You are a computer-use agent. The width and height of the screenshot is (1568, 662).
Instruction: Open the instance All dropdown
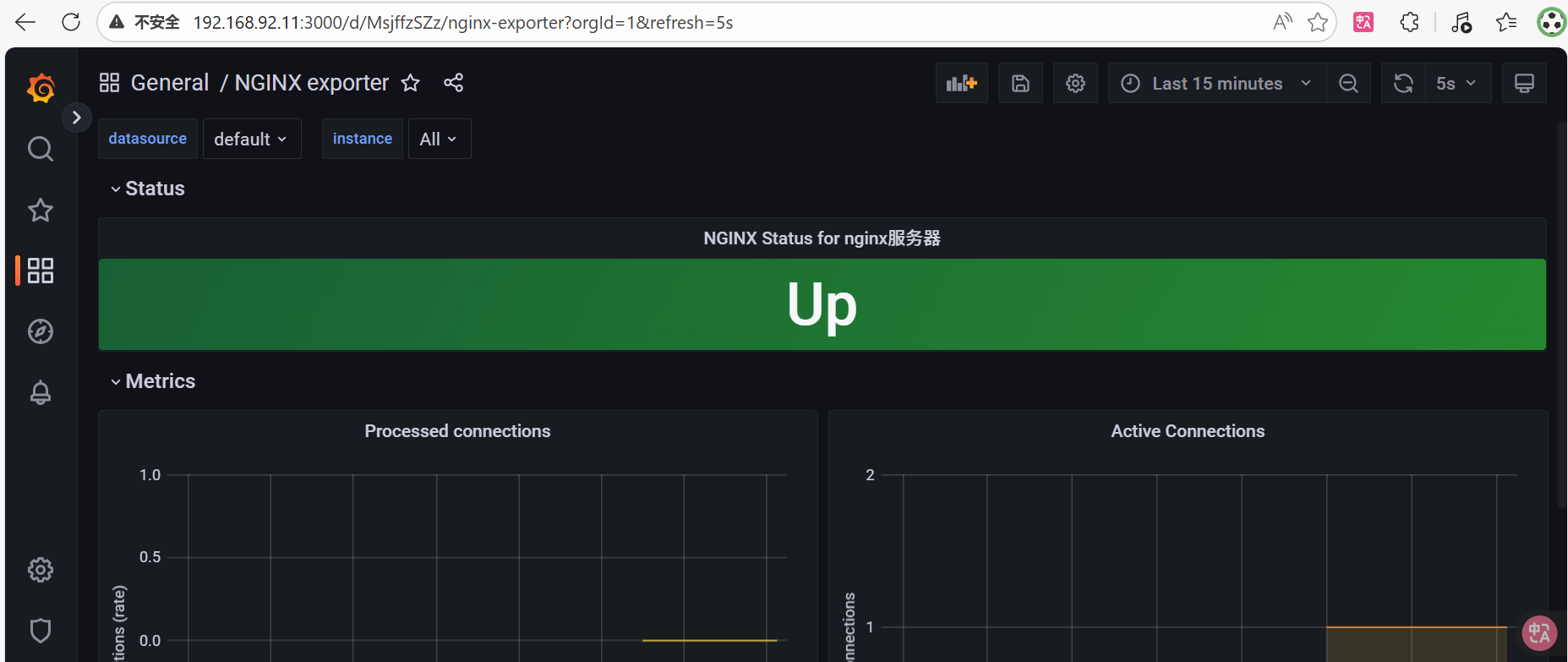pos(440,139)
